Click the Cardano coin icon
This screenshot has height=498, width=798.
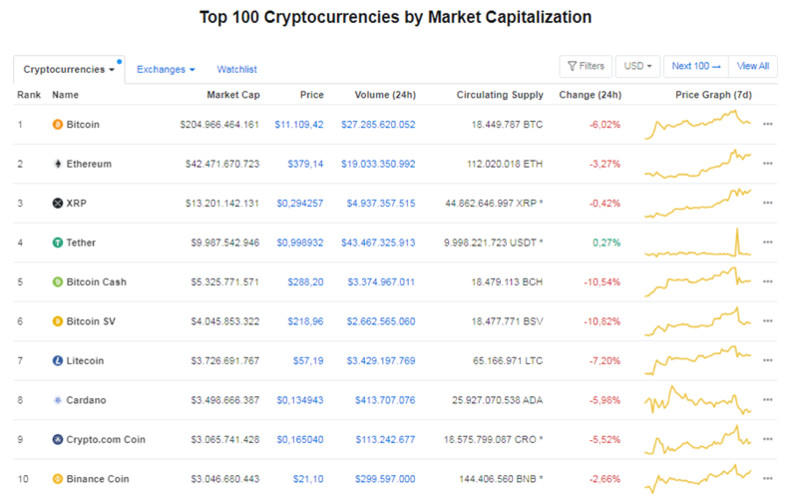pyautogui.click(x=57, y=399)
